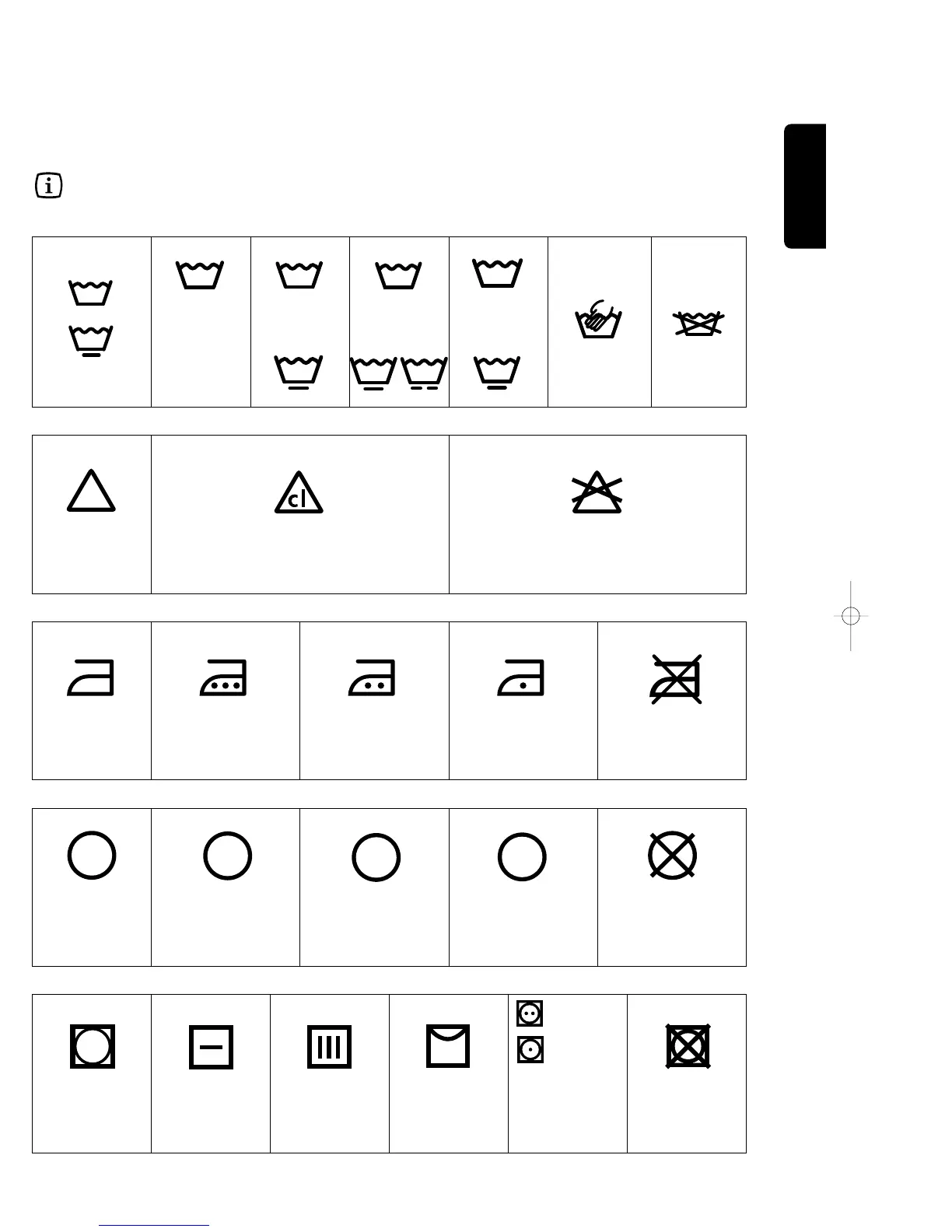952x1232 pixels.
Task: Click the black section tab at the right edge
Action: (x=805, y=186)
